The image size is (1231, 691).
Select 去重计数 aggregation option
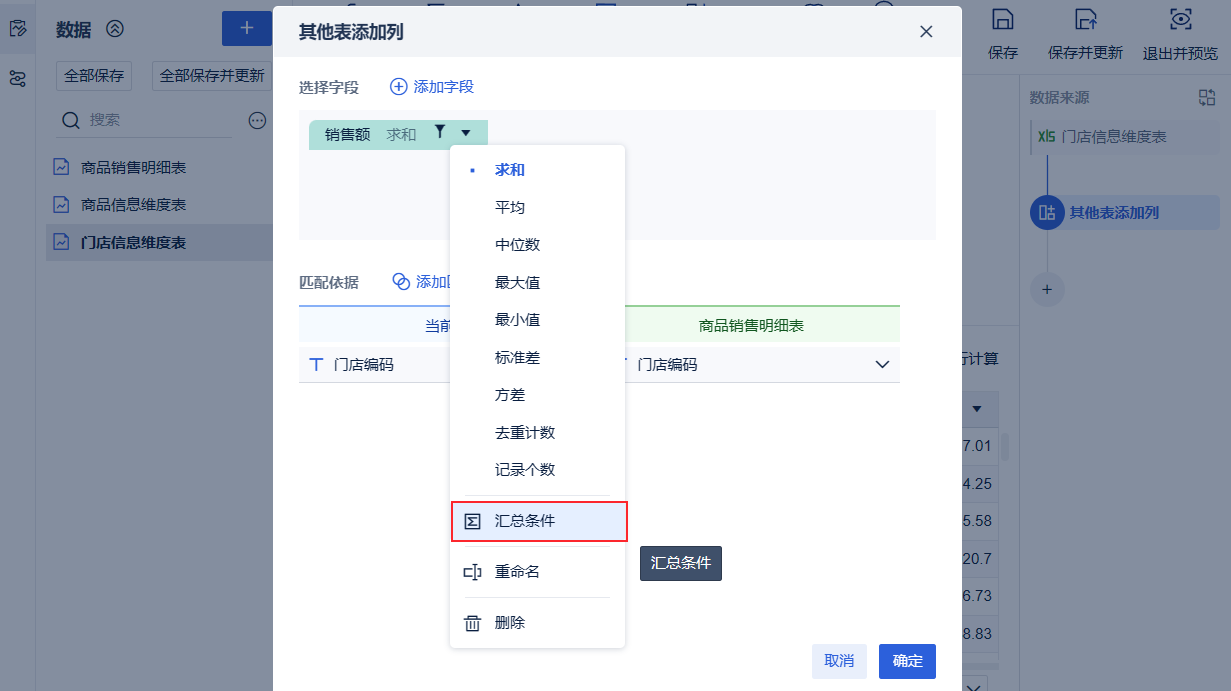pyautogui.click(x=525, y=432)
